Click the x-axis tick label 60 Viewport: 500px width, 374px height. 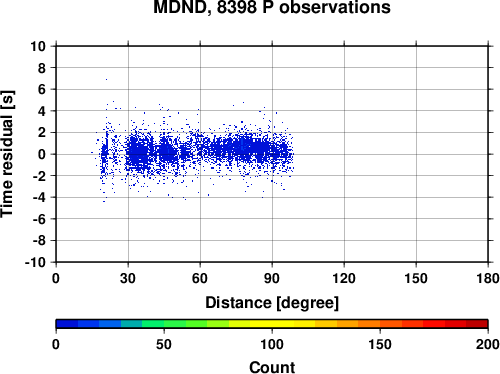point(200,278)
